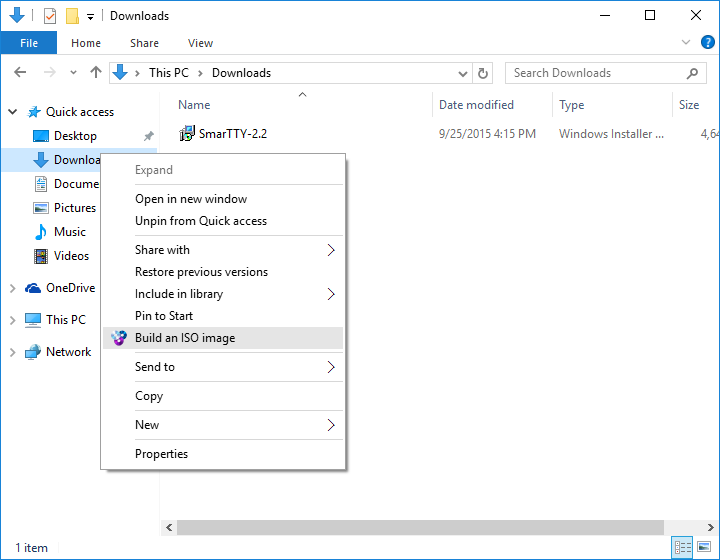The image size is (720, 560).
Task: Open the Share with submenu
Action: 223,250
